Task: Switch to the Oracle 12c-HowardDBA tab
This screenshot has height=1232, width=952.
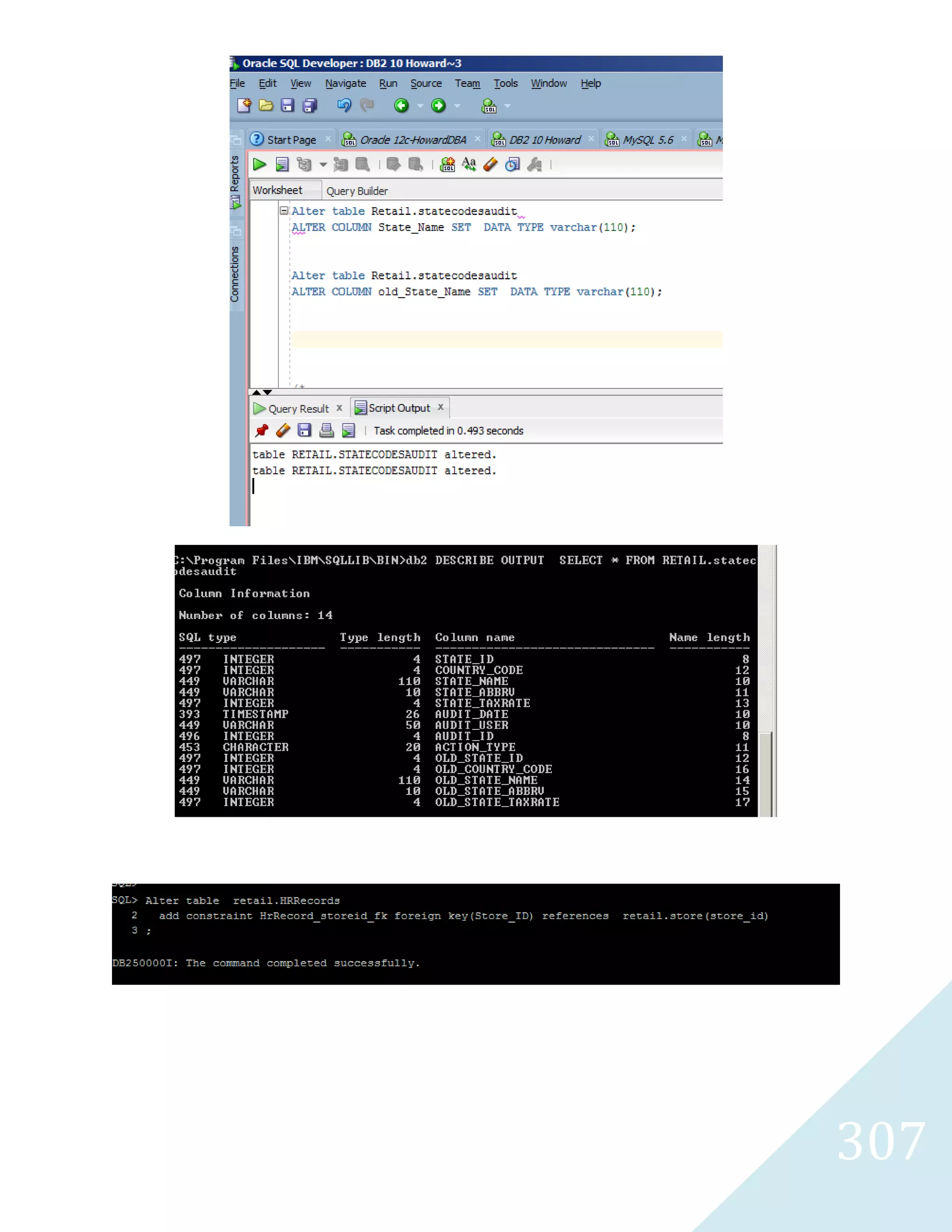Action: pyautogui.click(x=413, y=140)
